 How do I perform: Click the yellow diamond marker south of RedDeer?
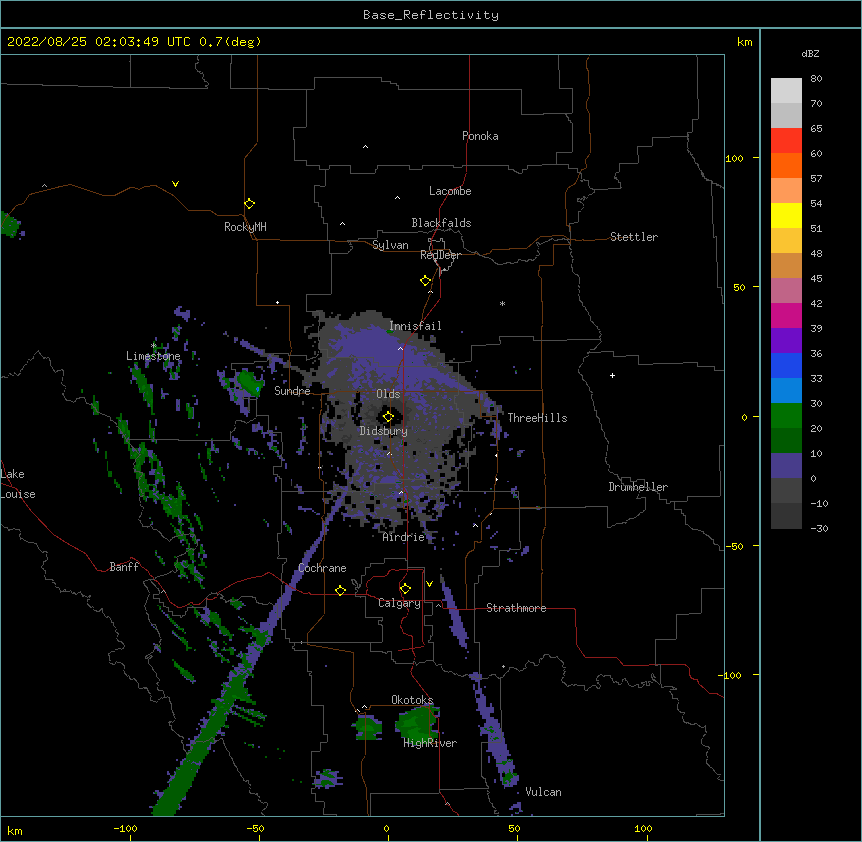pyautogui.click(x=425, y=281)
